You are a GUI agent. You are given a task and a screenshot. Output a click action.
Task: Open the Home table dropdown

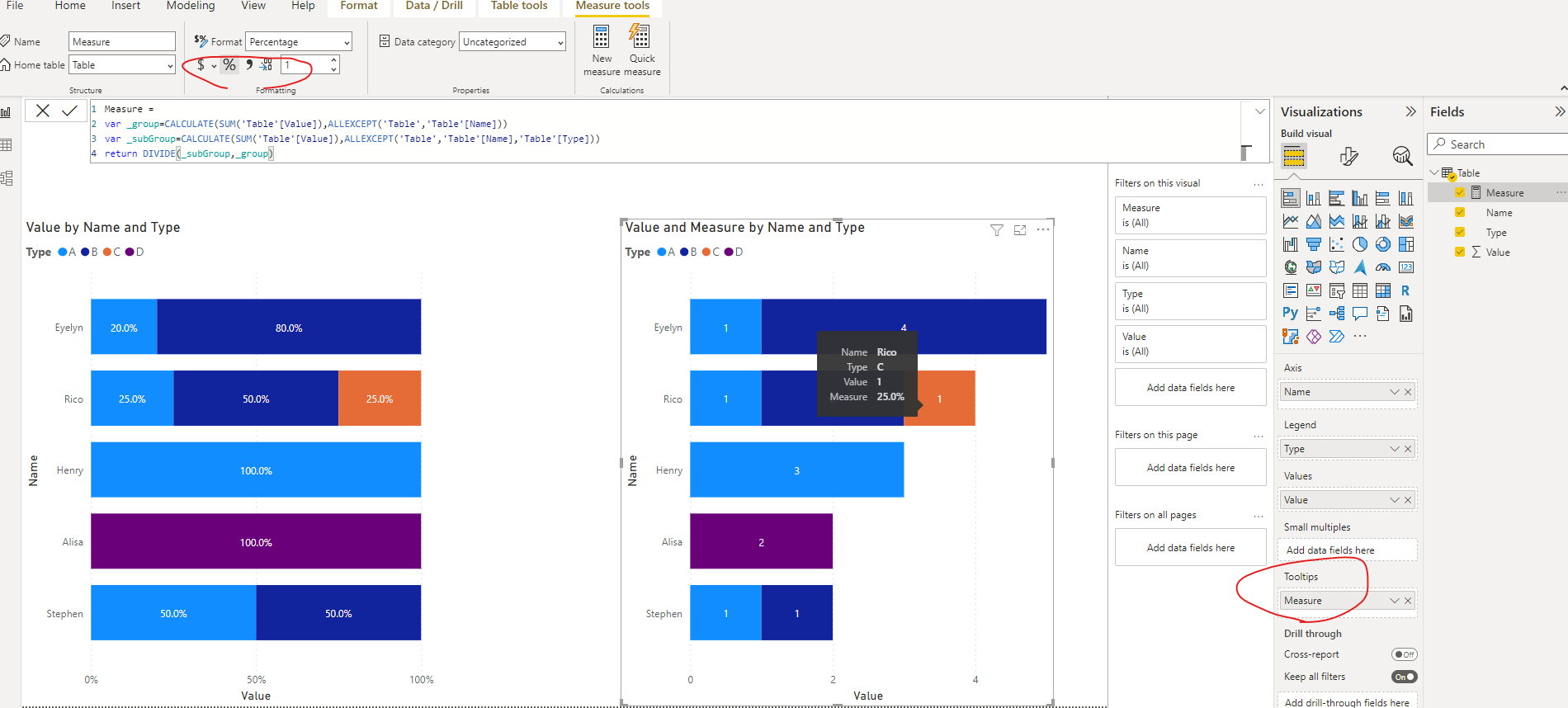[122, 65]
